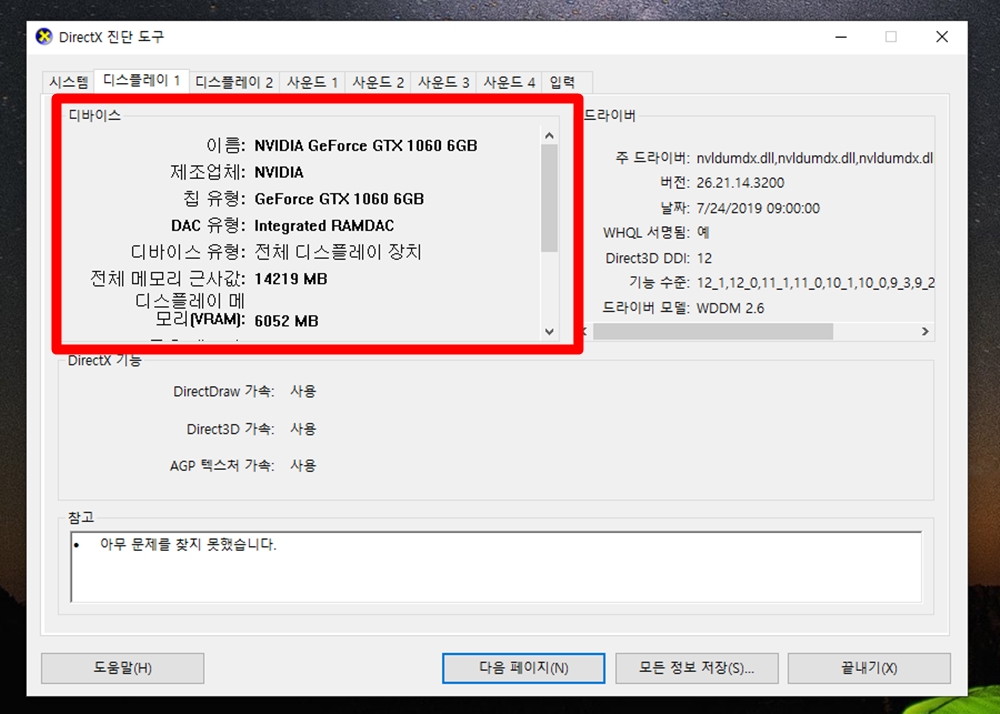
Task: Click the notes text box
Action: coord(496,567)
